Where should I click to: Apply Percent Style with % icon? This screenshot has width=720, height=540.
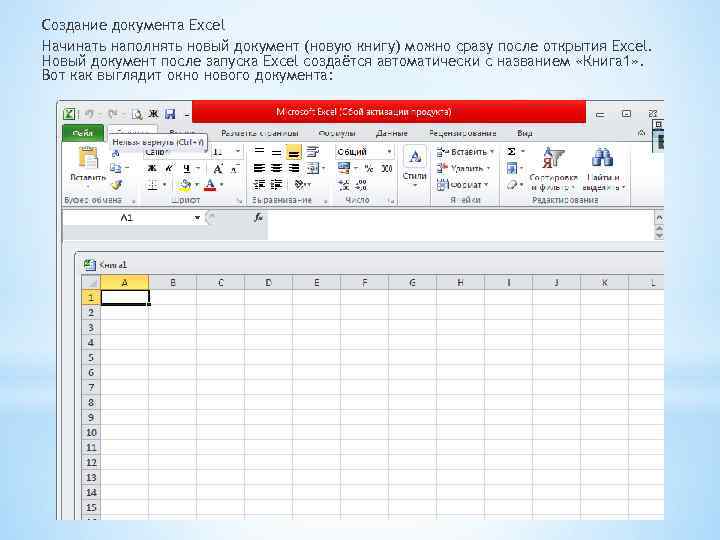point(369,169)
